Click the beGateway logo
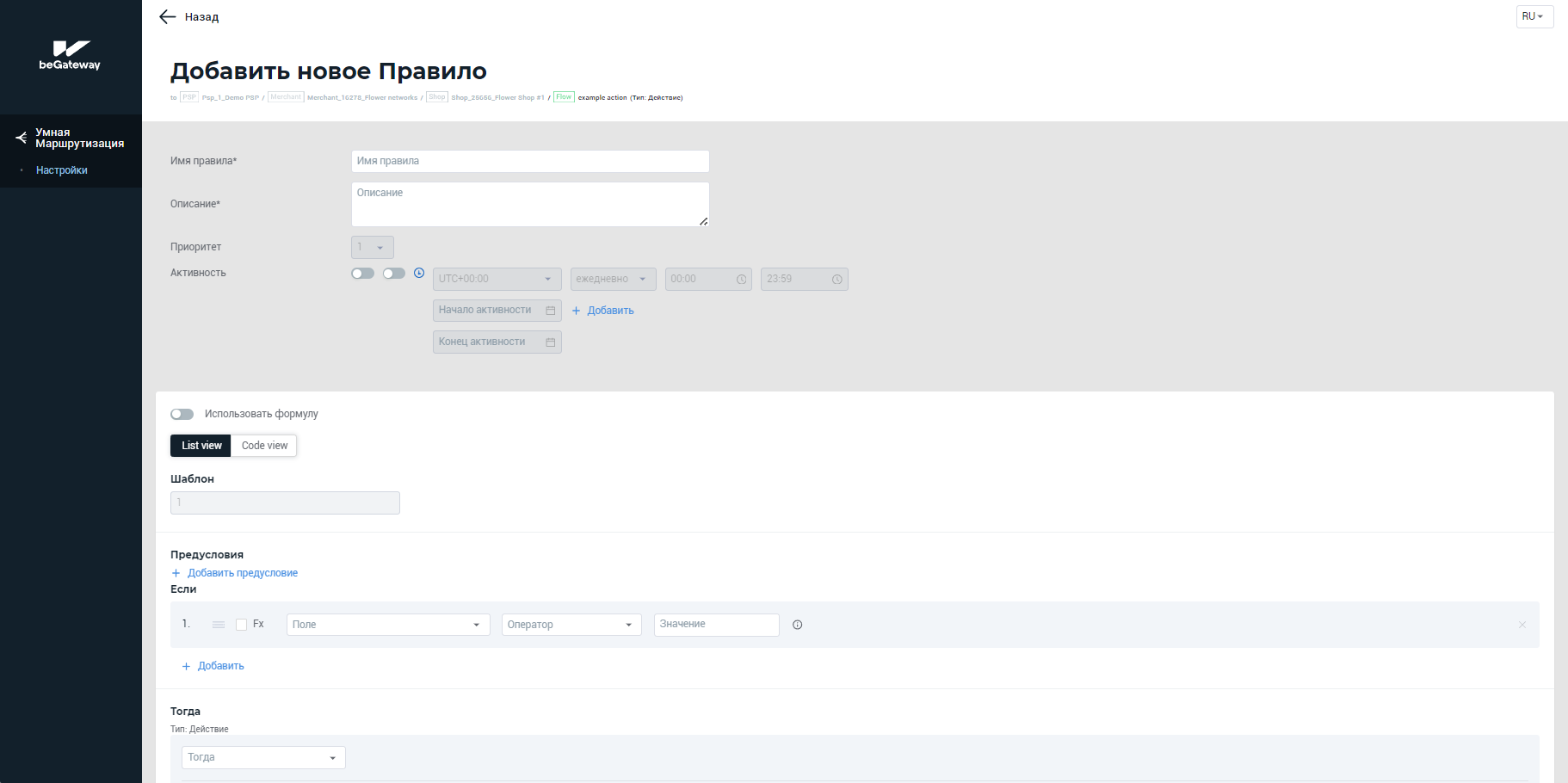 (x=71, y=55)
